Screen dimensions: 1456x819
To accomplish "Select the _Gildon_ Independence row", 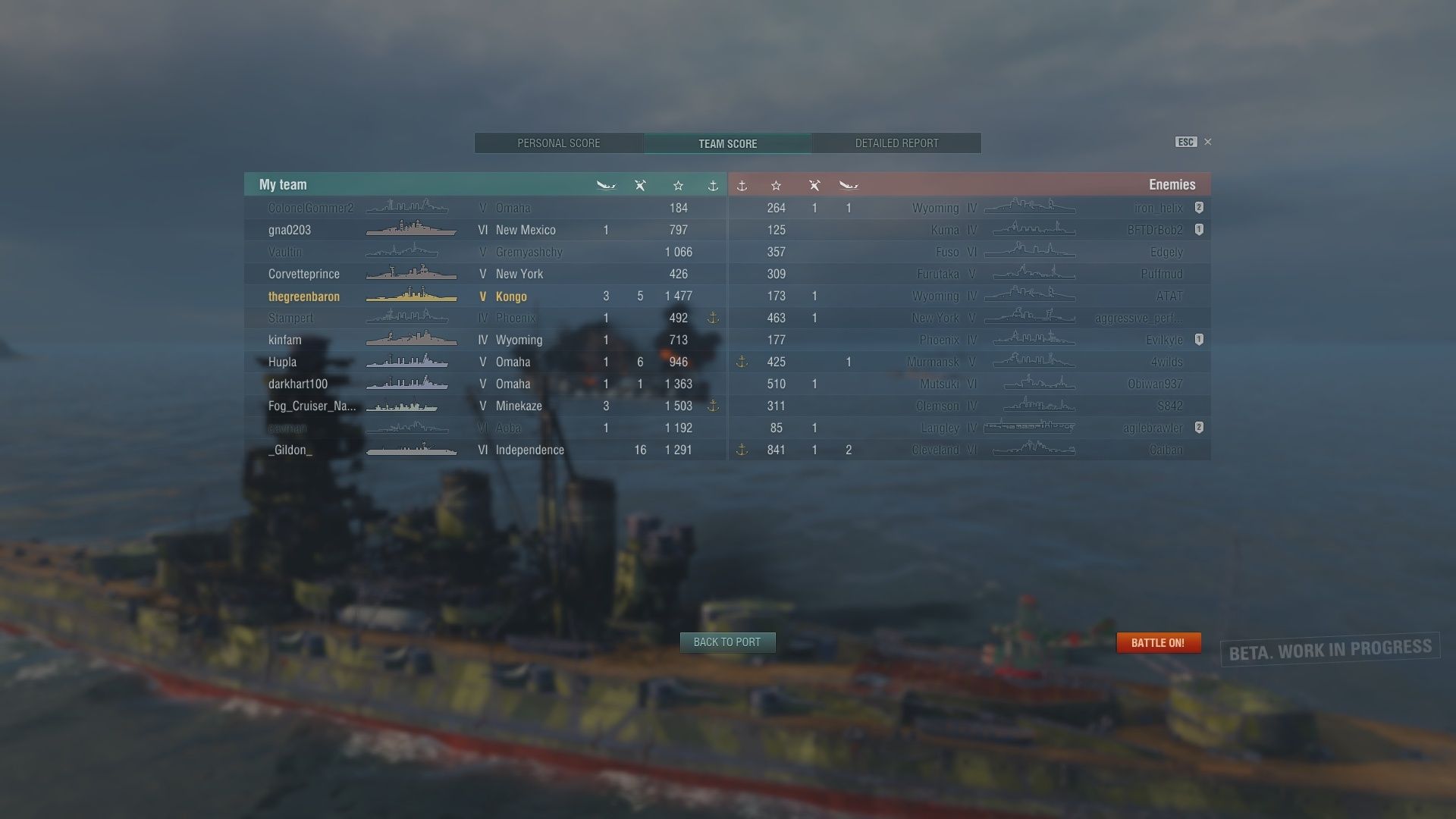I will [x=485, y=450].
